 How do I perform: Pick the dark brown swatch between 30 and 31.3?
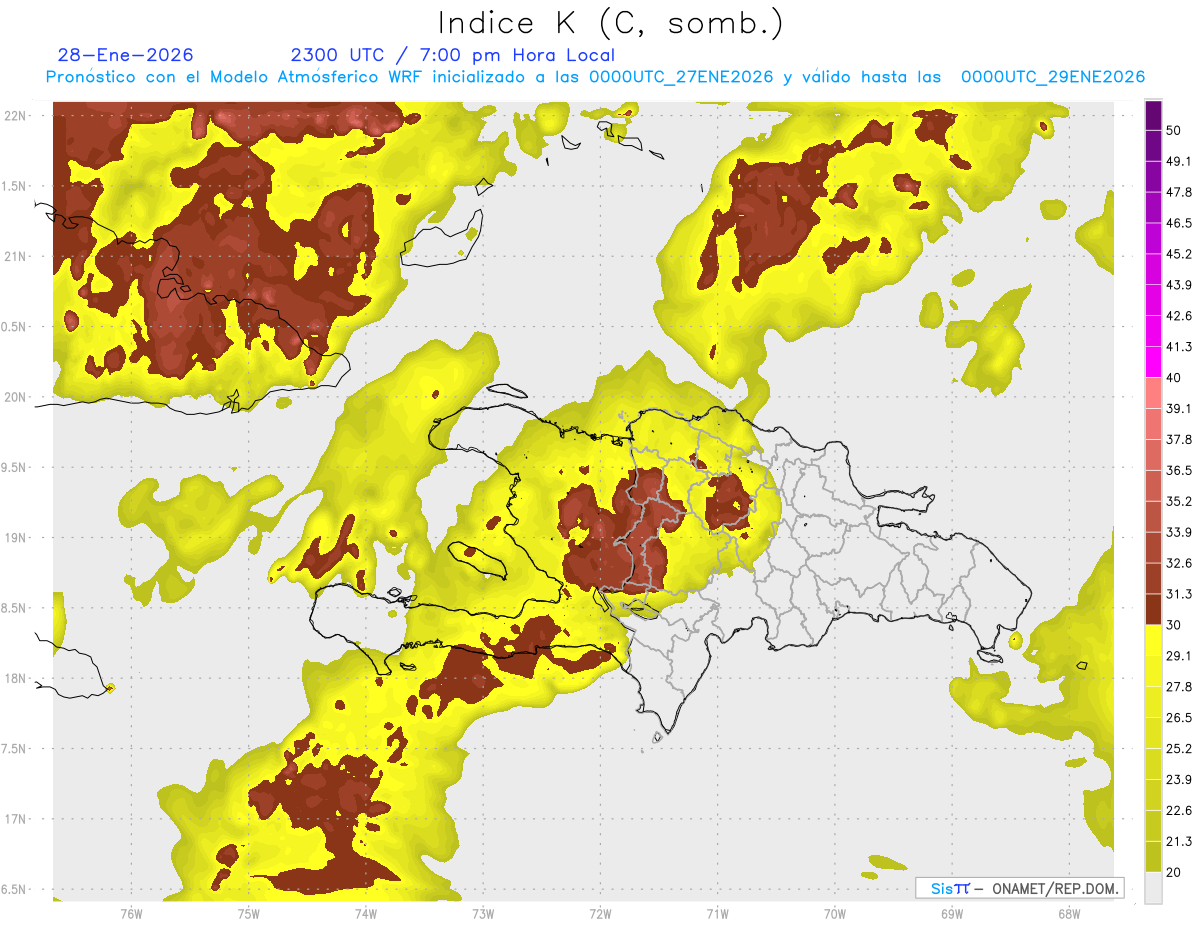[x=1153, y=609]
